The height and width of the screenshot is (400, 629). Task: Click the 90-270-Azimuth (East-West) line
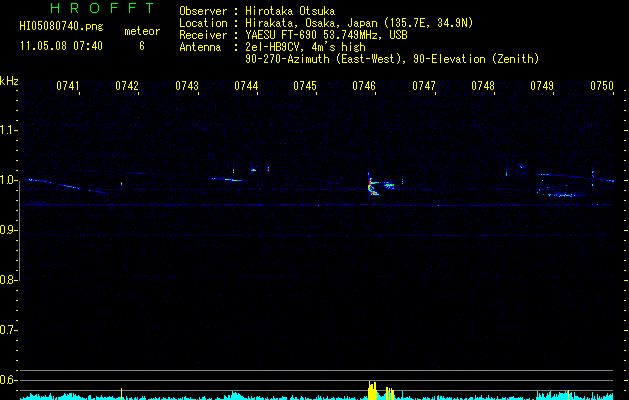point(392,59)
